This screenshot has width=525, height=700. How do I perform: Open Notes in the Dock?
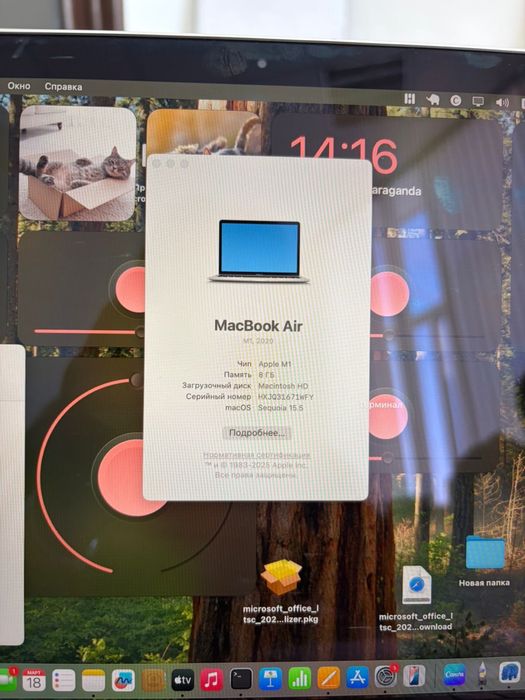click(x=93, y=680)
